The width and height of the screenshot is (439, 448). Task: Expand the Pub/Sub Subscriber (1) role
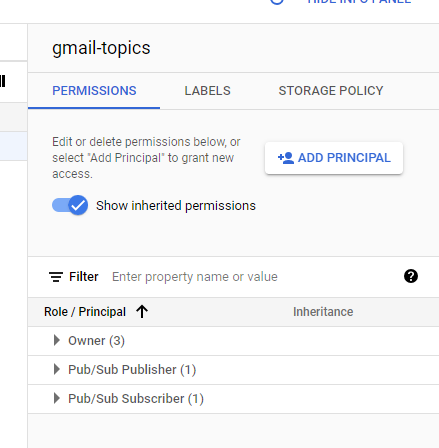[x=57, y=398]
